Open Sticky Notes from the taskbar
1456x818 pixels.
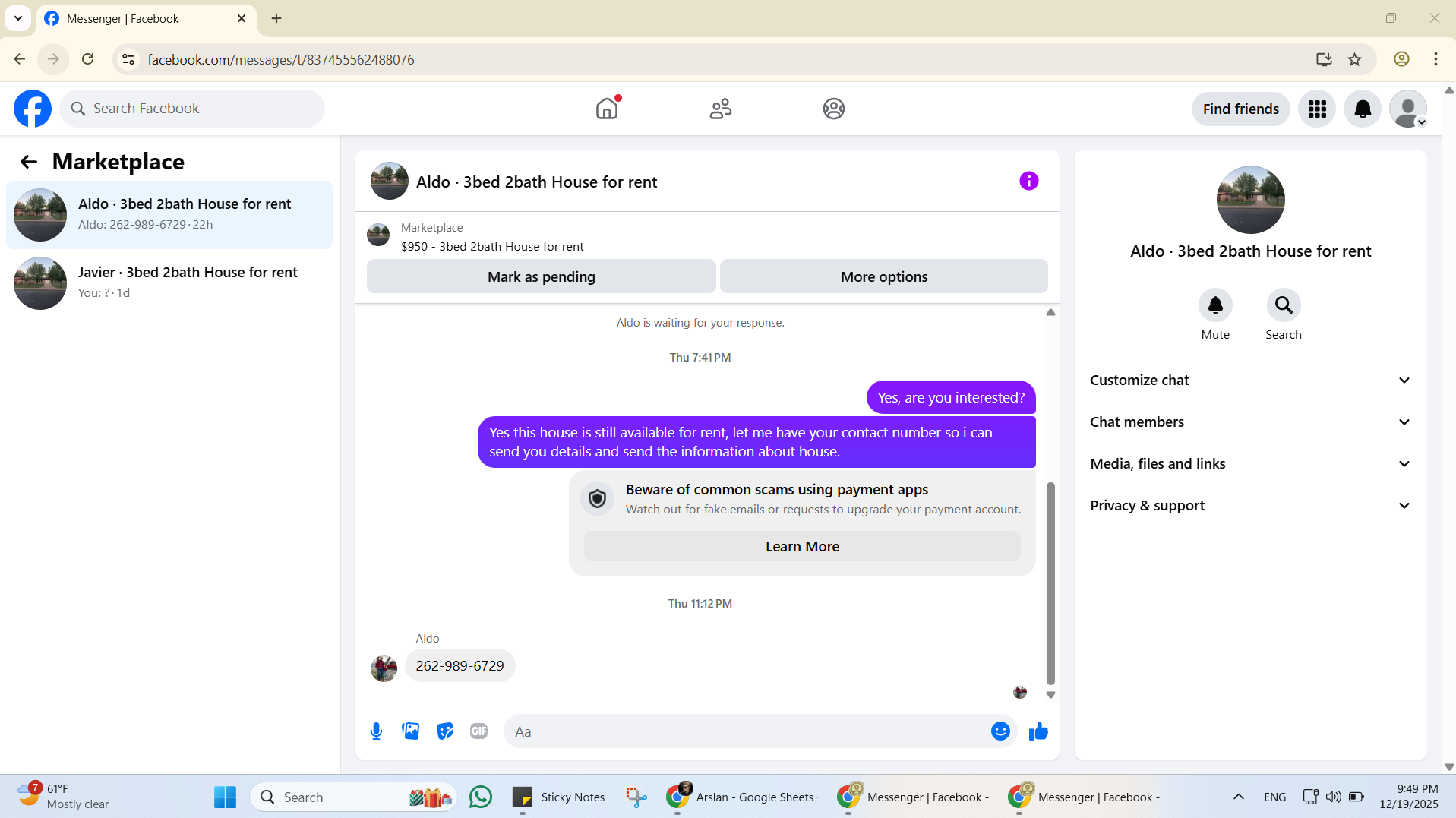click(x=559, y=797)
